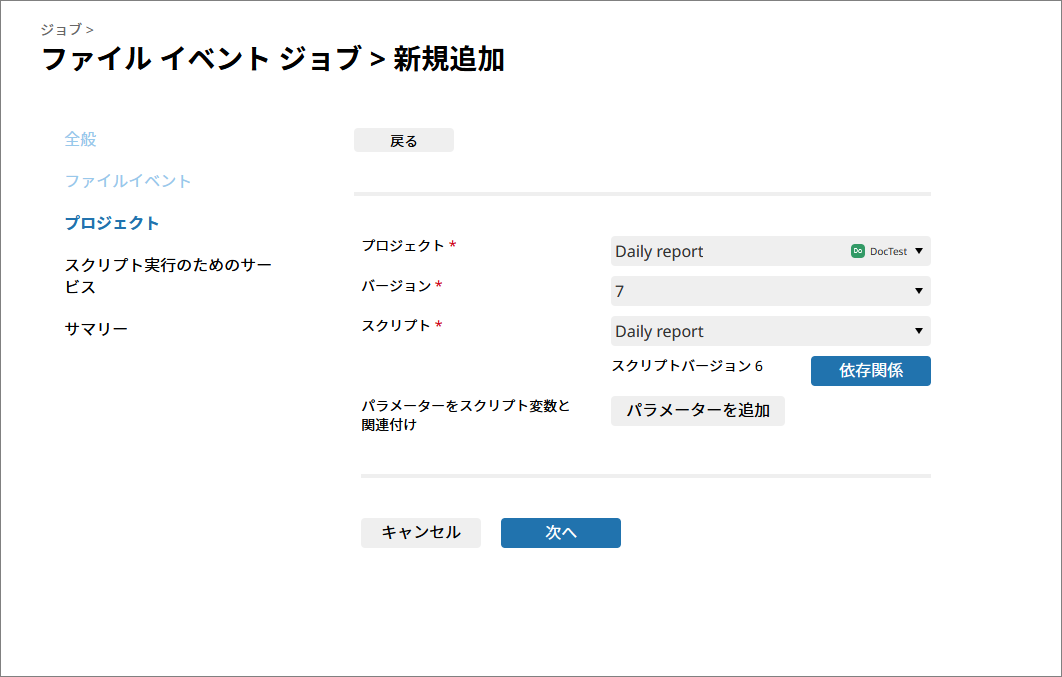Expand the プロジェクト dropdown arrow

pos(918,251)
